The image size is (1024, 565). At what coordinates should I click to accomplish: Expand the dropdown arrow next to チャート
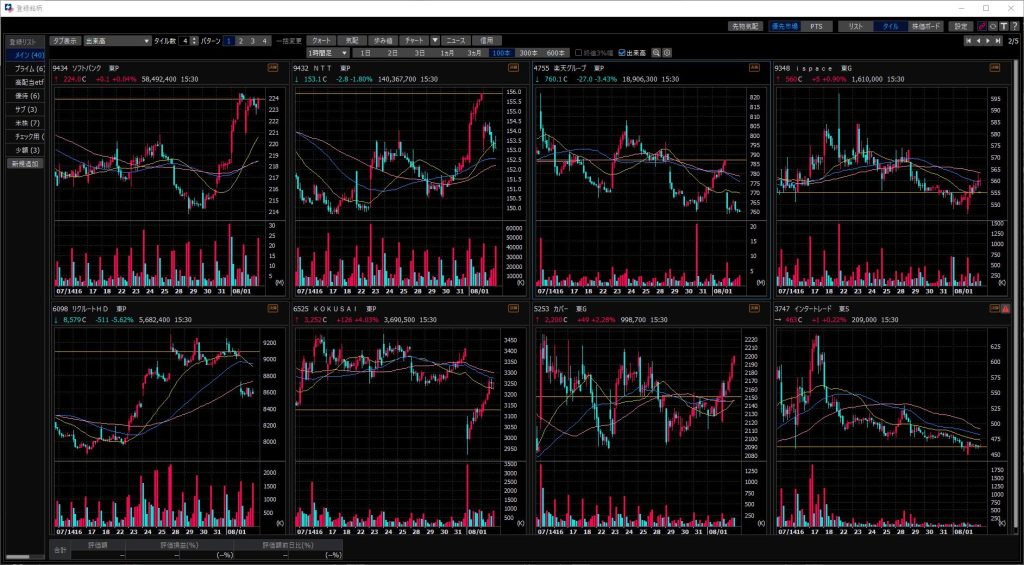(x=435, y=41)
